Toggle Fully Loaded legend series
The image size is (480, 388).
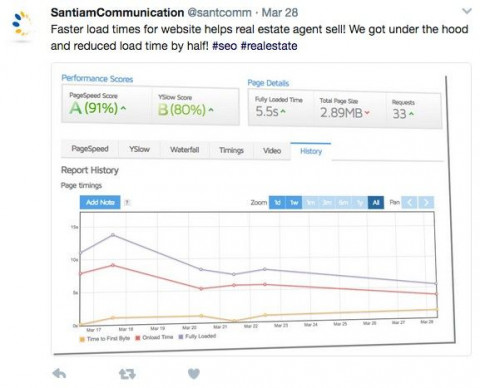(x=197, y=336)
